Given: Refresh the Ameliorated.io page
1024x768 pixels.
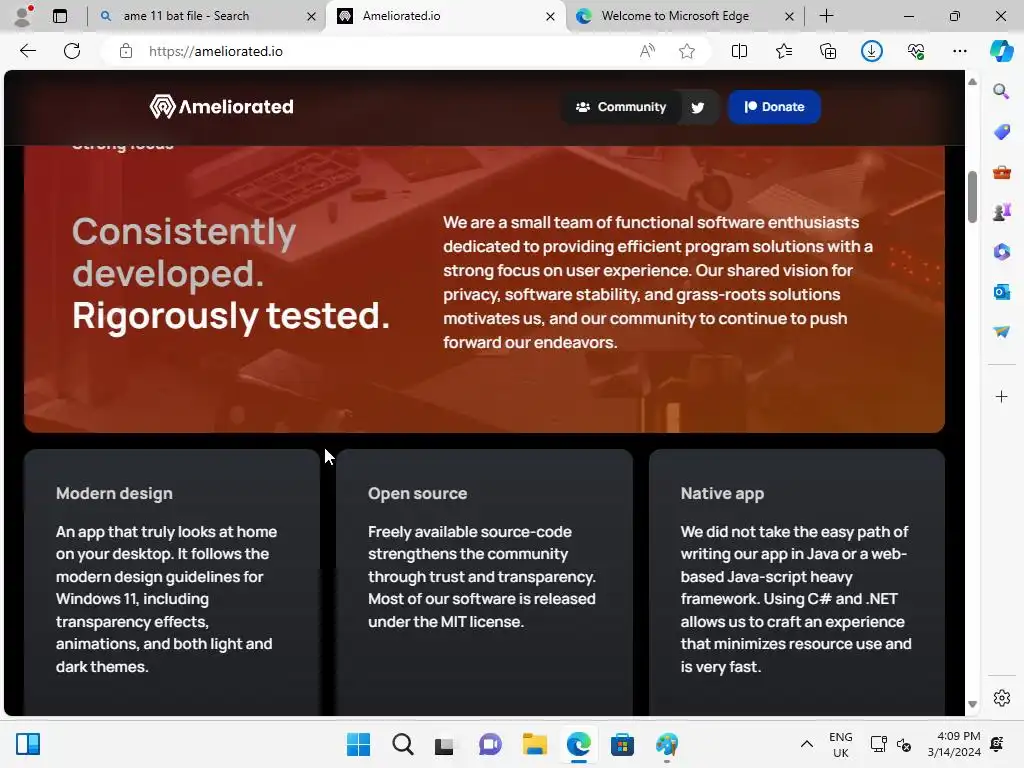Looking at the screenshot, I should (72, 51).
